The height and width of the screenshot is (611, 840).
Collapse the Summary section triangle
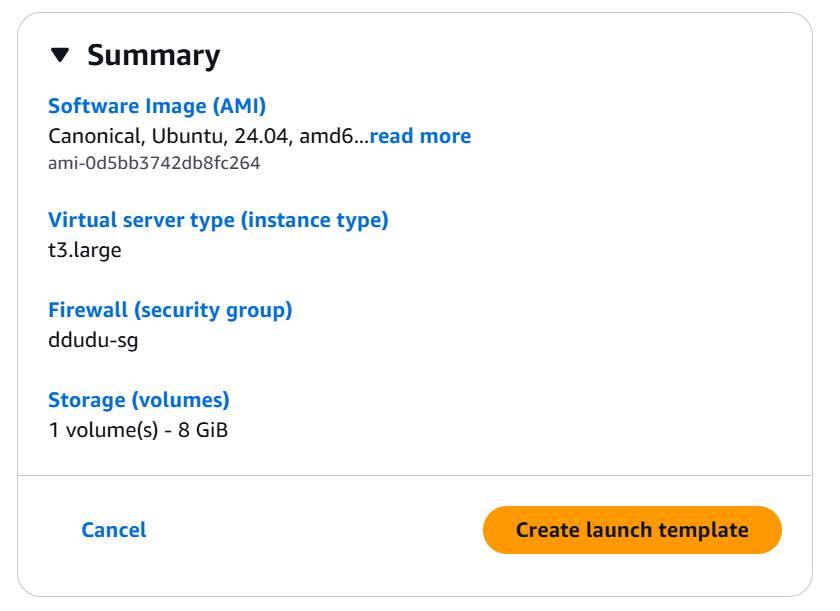61,55
